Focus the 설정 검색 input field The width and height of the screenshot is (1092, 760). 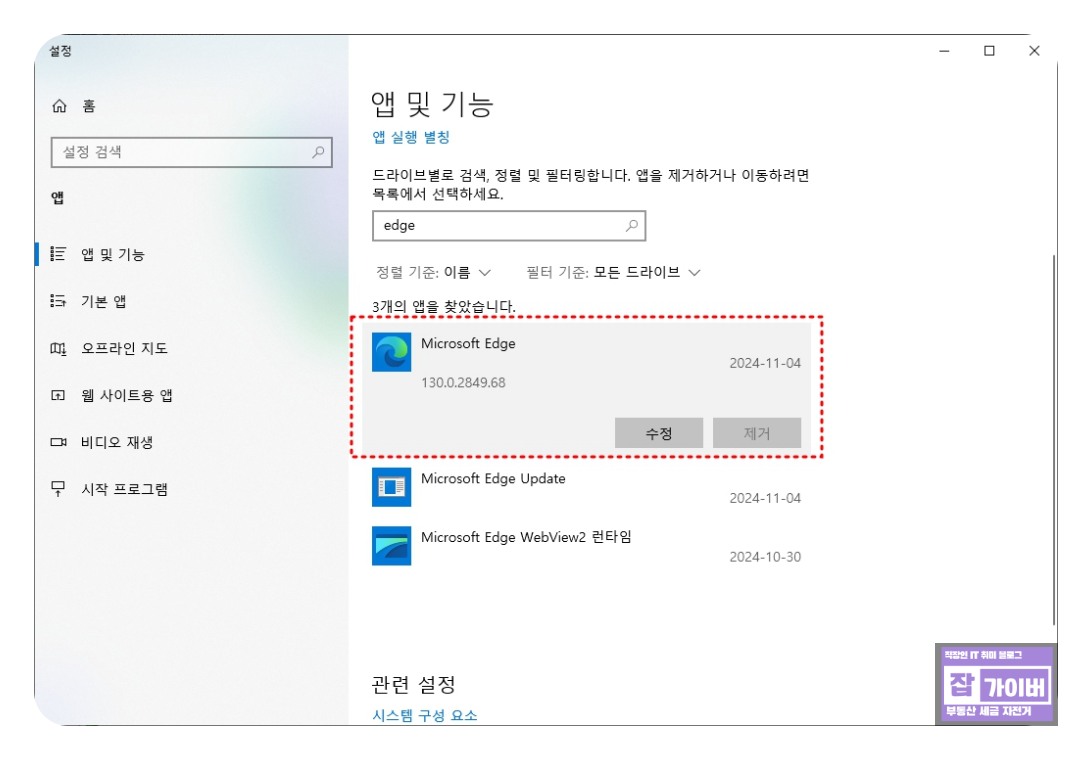(x=192, y=152)
